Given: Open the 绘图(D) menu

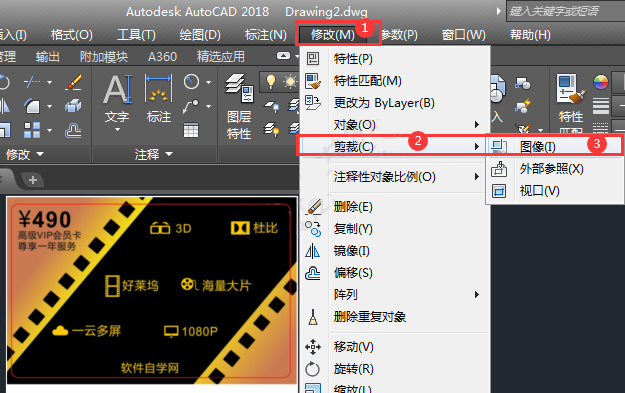Looking at the screenshot, I should [200, 35].
